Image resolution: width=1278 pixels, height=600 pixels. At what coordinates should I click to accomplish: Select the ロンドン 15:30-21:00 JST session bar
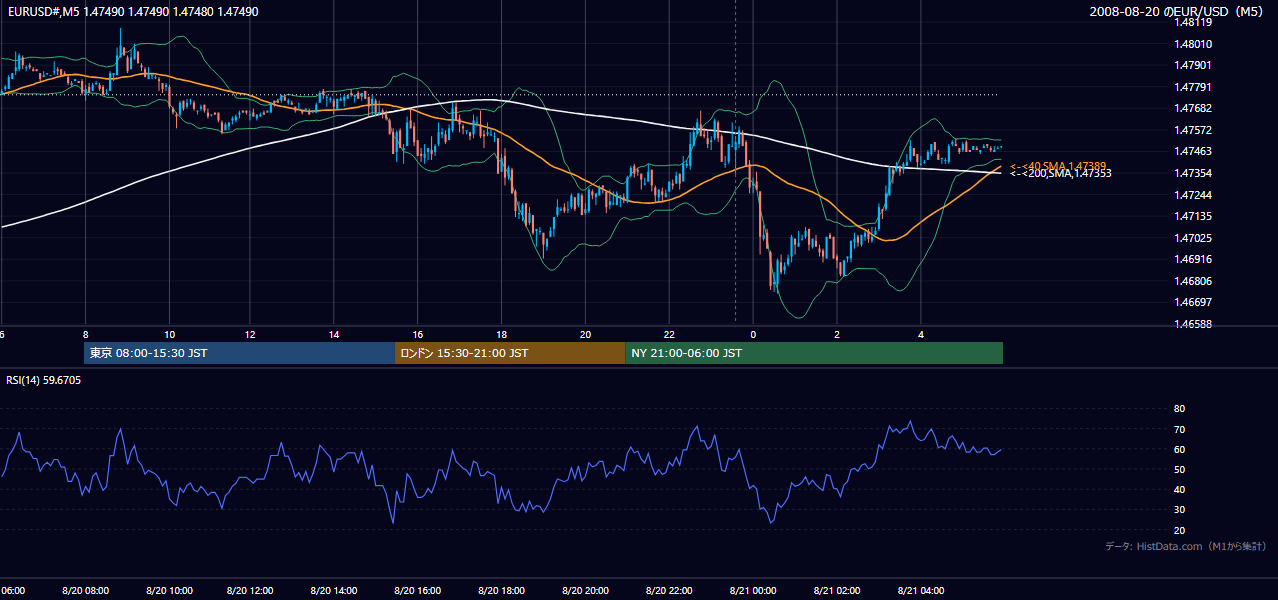pyautogui.click(x=510, y=353)
